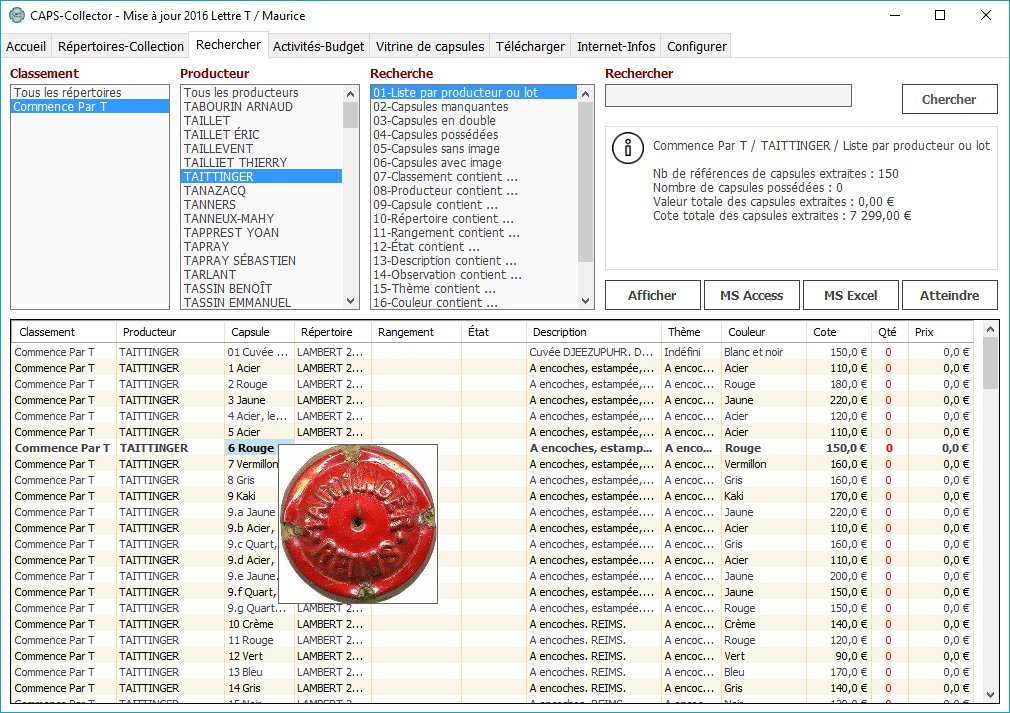
Task: Choose '03-Capsules en double' search type
Action: coord(474,120)
